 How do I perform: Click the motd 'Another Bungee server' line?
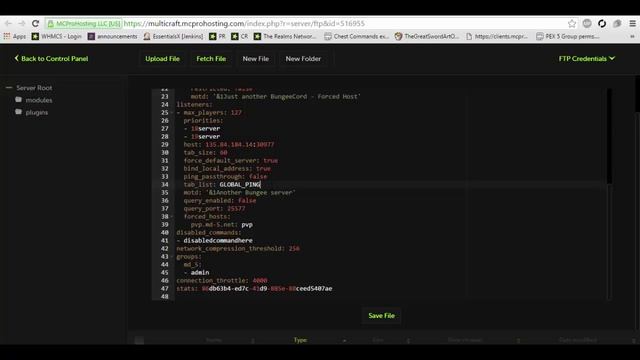239,193
